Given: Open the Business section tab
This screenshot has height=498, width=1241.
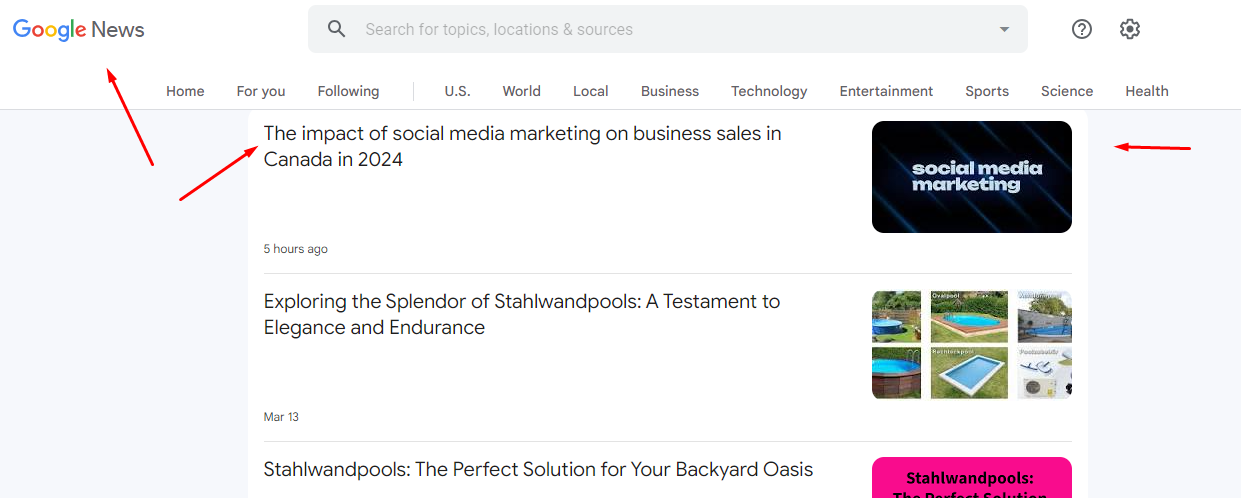Looking at the screenshot, I should pos(670,91).
